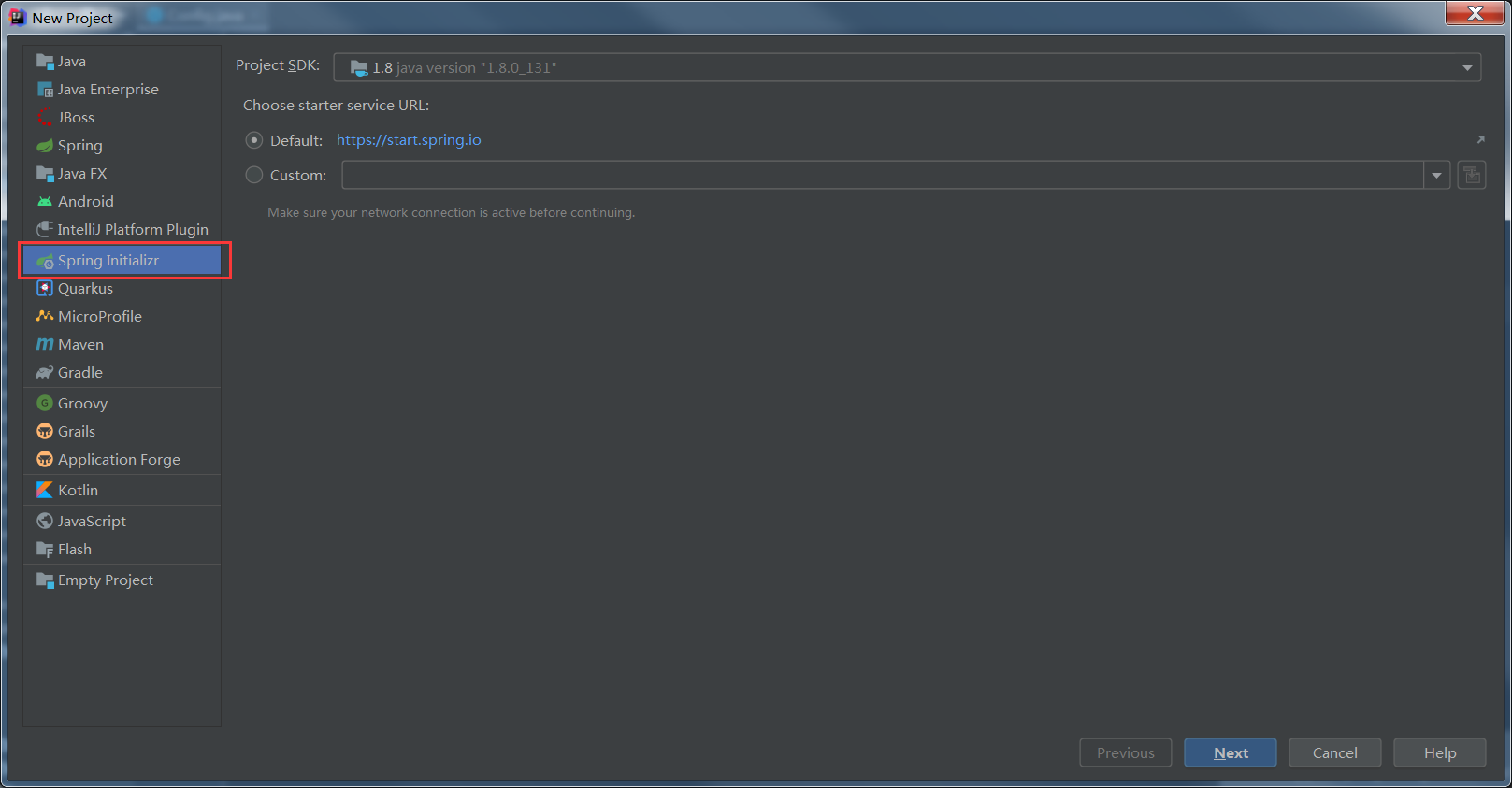Screen dimensions: 1512x788
Task: Select the 'Spring Initializr' list entry
Action: (122, 261)
